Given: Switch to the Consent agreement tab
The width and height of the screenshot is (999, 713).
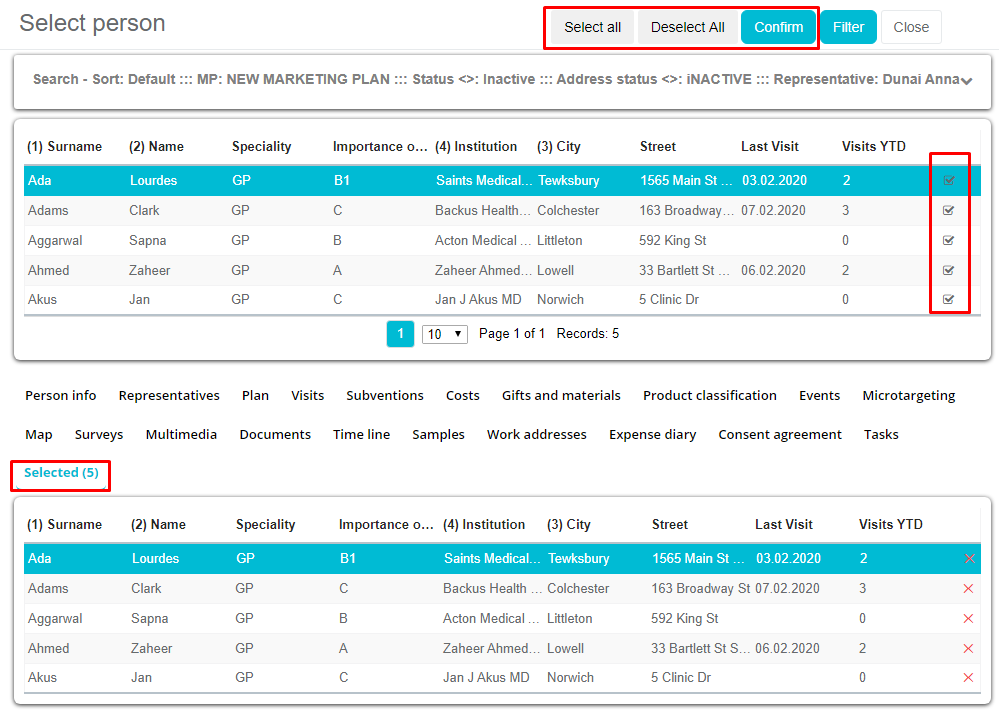Looking at the screenshot, I should pos(780,435).
